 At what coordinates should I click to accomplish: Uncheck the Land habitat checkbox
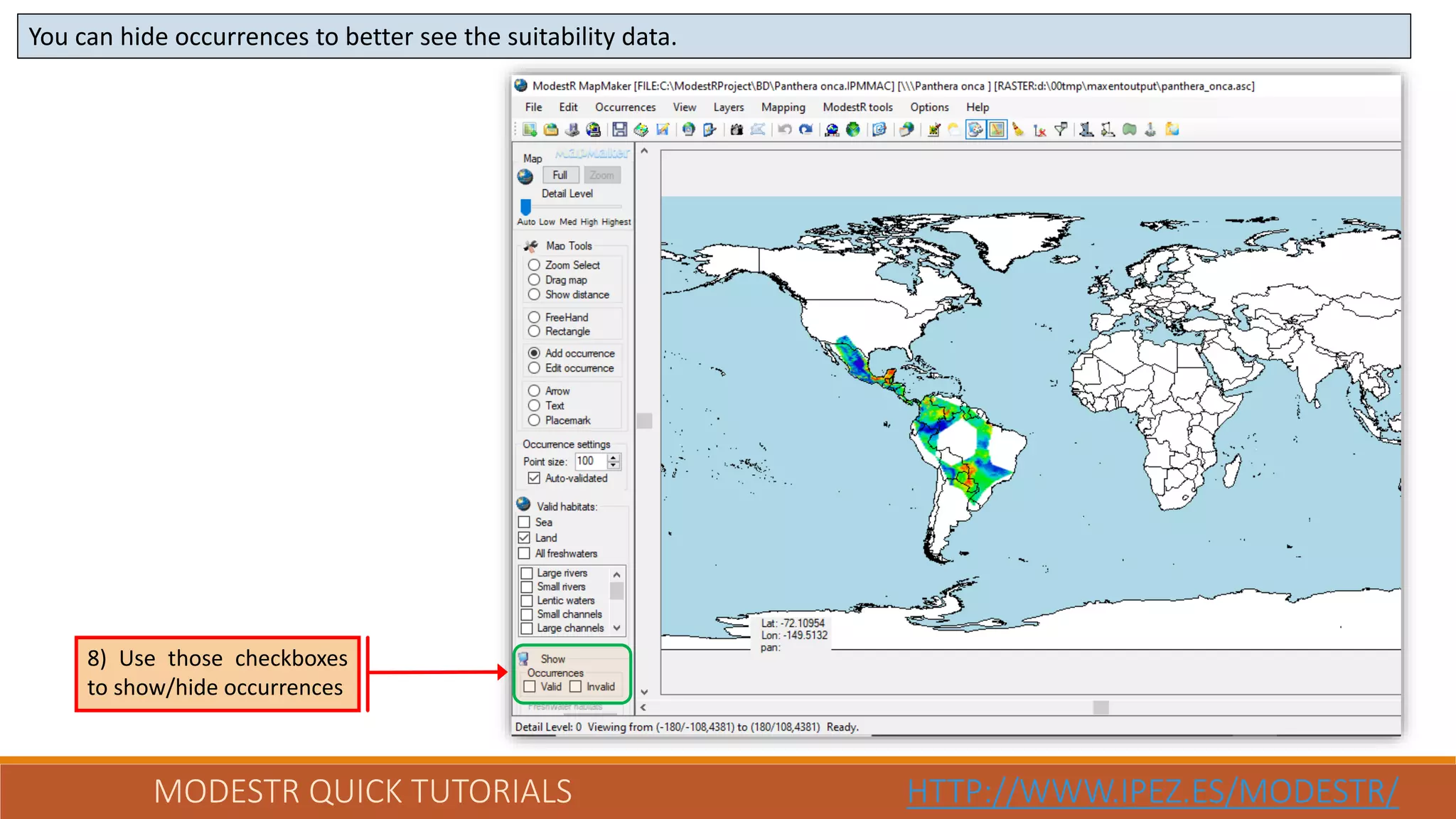tap(524, 537)
